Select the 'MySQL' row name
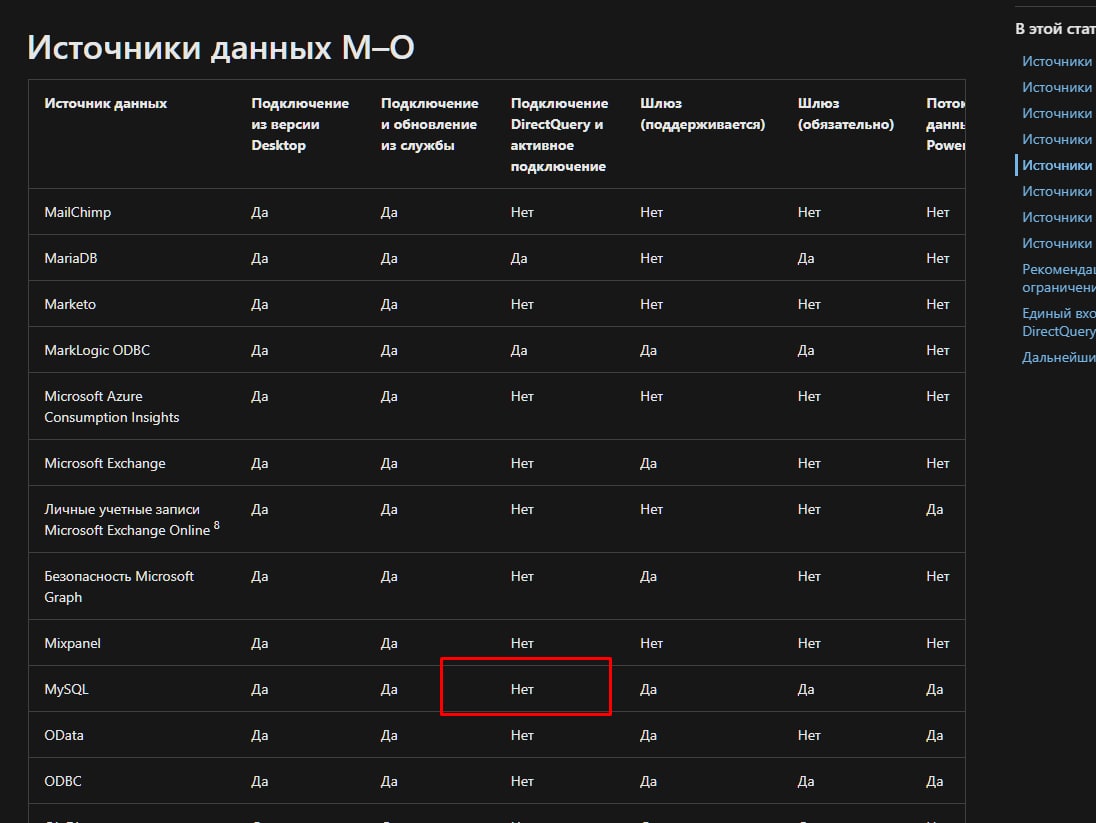This screenshot has width=1096, height=823. click(x=66, y=689)
